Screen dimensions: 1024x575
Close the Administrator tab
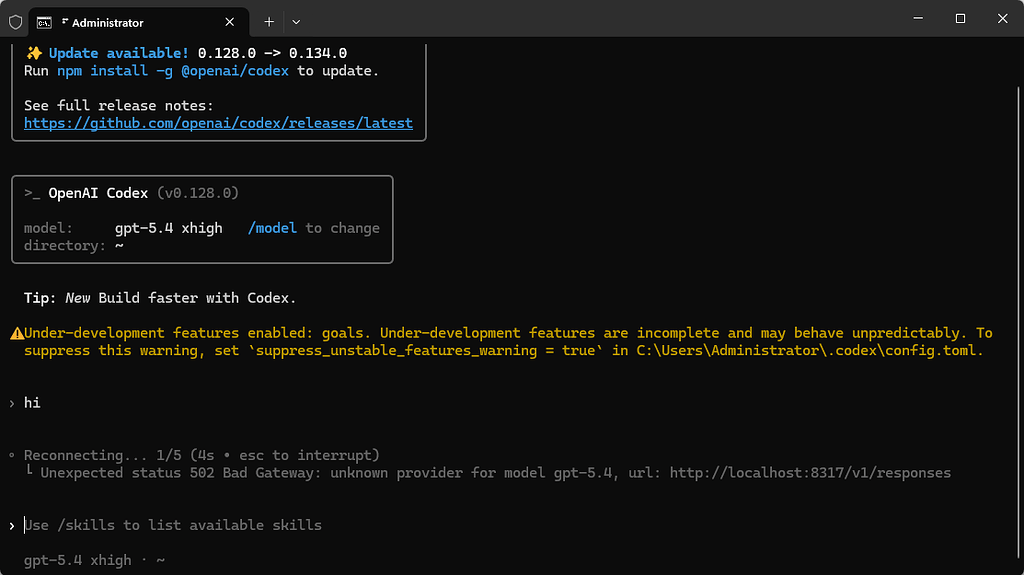pos(230,22)
